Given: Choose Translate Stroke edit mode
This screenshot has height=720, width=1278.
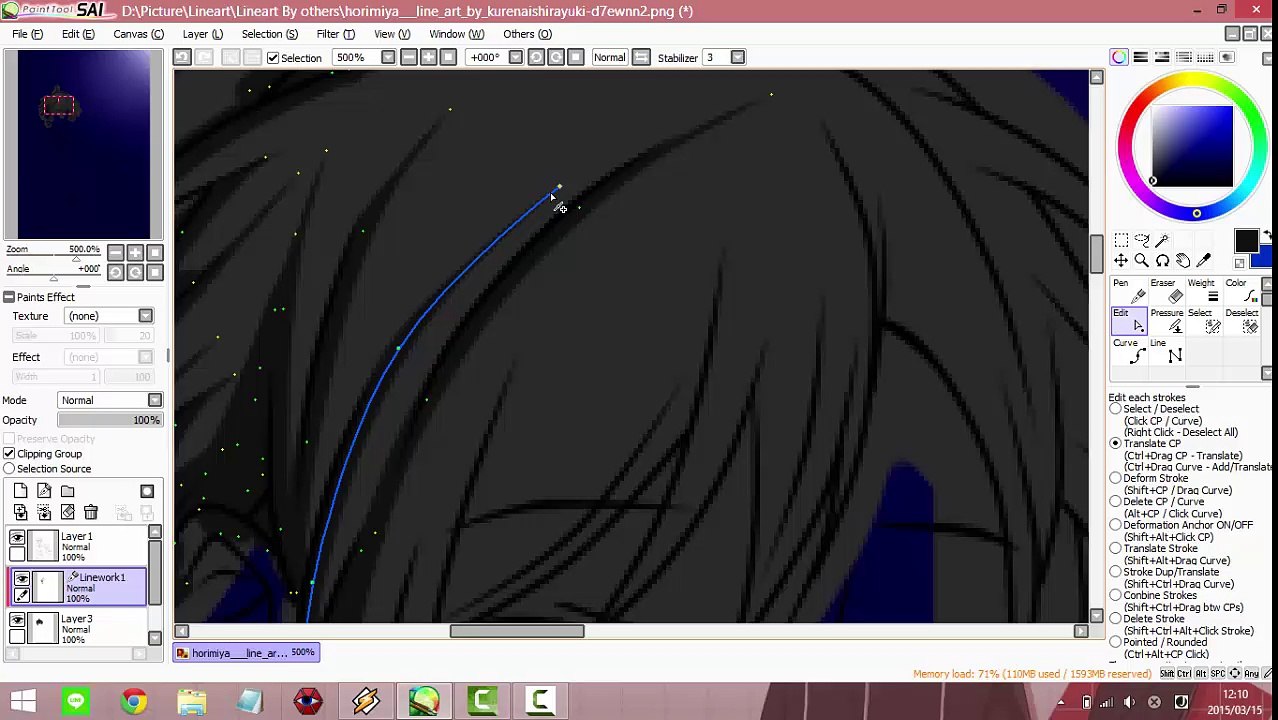Looking at the screenshot, I should (1115, 549).
